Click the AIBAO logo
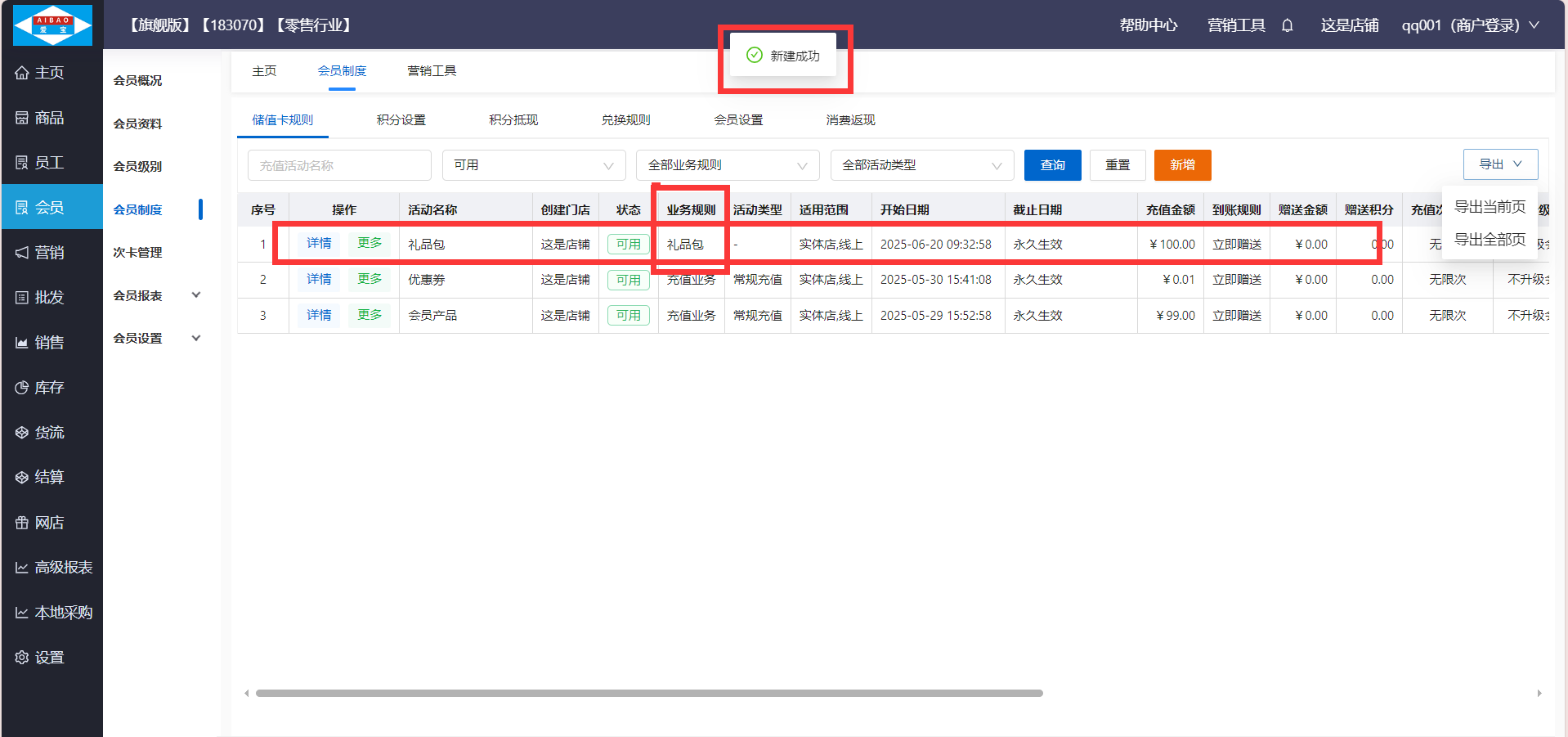 click(x=52, y=25)
